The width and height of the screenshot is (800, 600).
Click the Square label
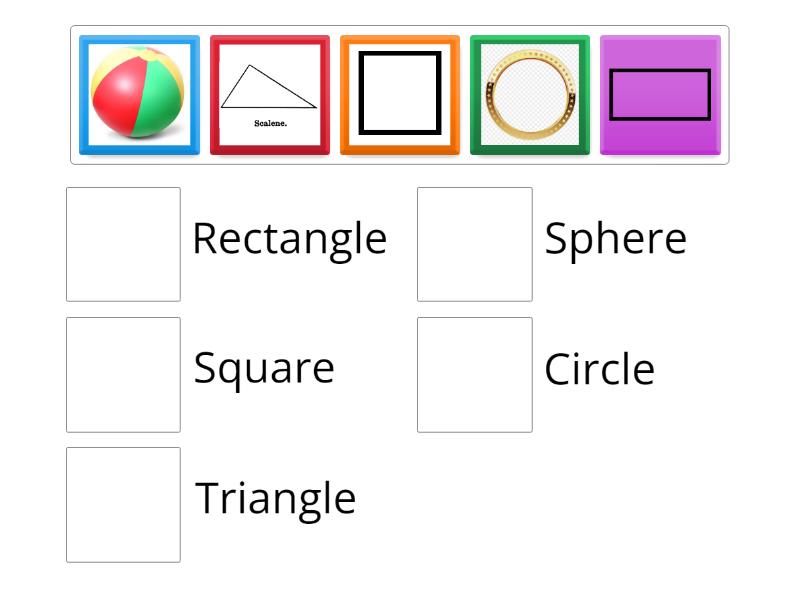tap(265, 368)
